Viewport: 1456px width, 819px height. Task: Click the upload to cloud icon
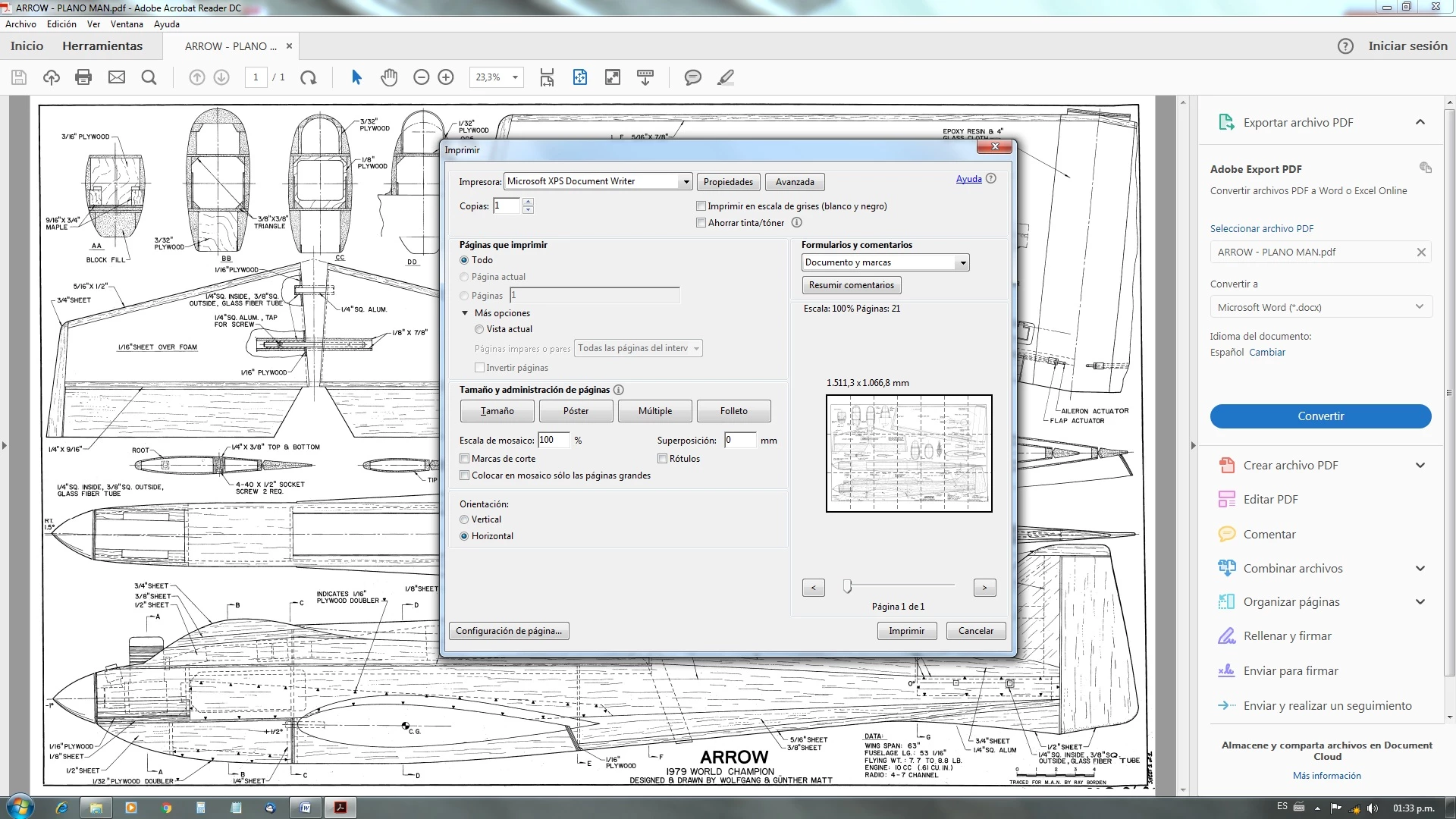point(51,77)
